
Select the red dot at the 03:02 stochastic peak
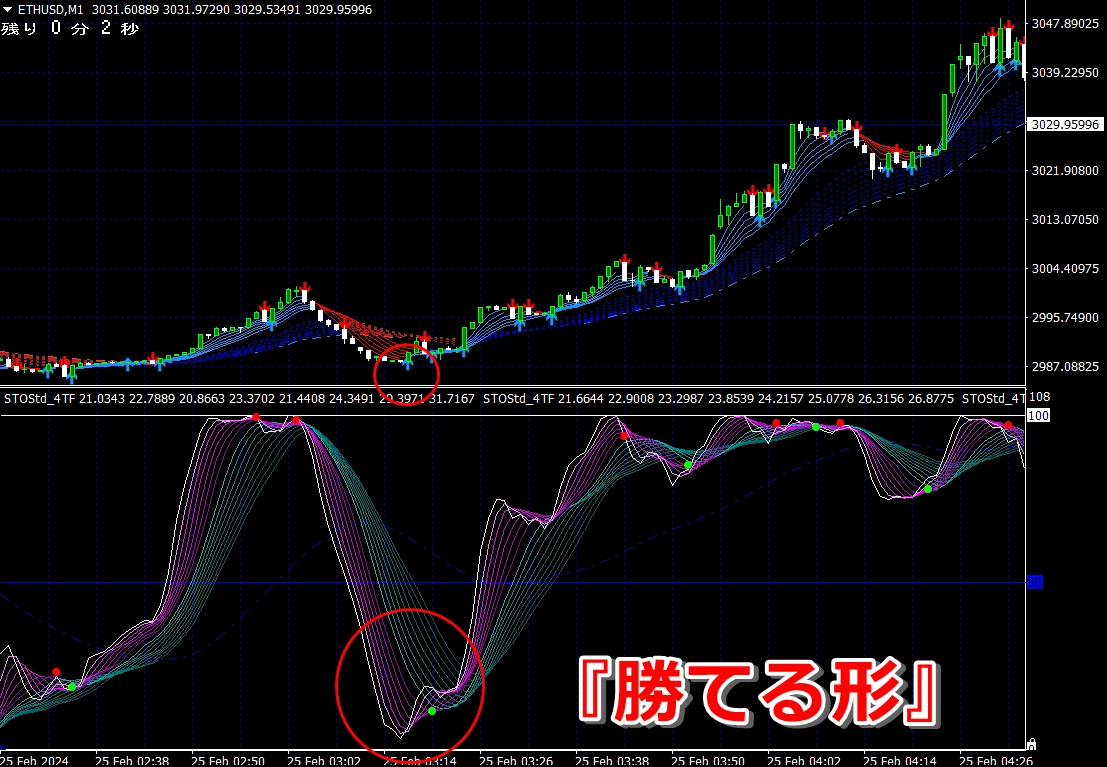pos(297,421)
